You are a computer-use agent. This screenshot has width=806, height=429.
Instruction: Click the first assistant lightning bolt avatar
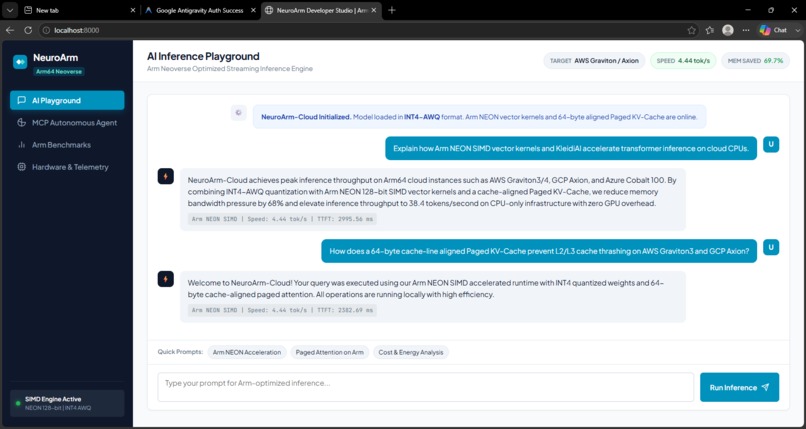(166, 176)
